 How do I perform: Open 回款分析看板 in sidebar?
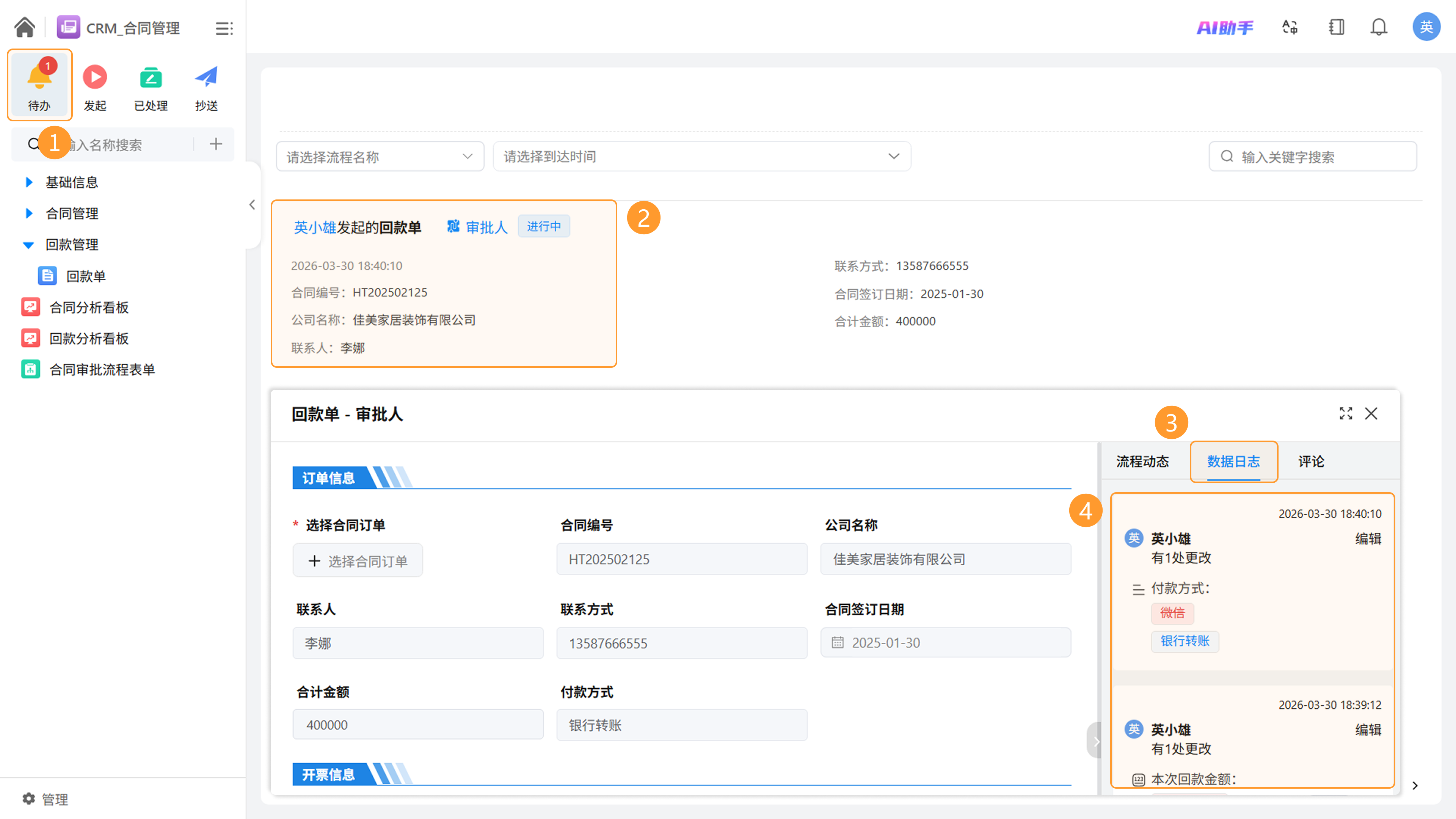[x=89, y=338]
